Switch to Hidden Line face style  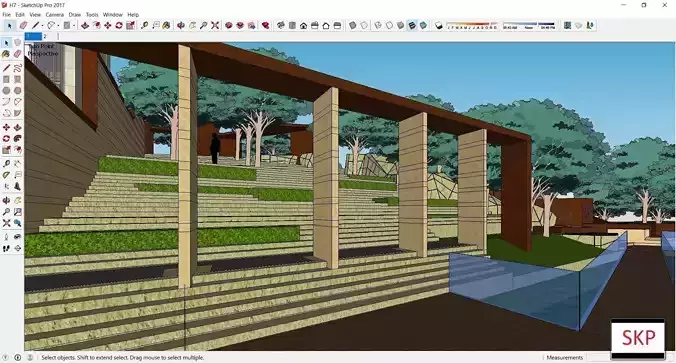pyautogui.click(x=389, y=25)
